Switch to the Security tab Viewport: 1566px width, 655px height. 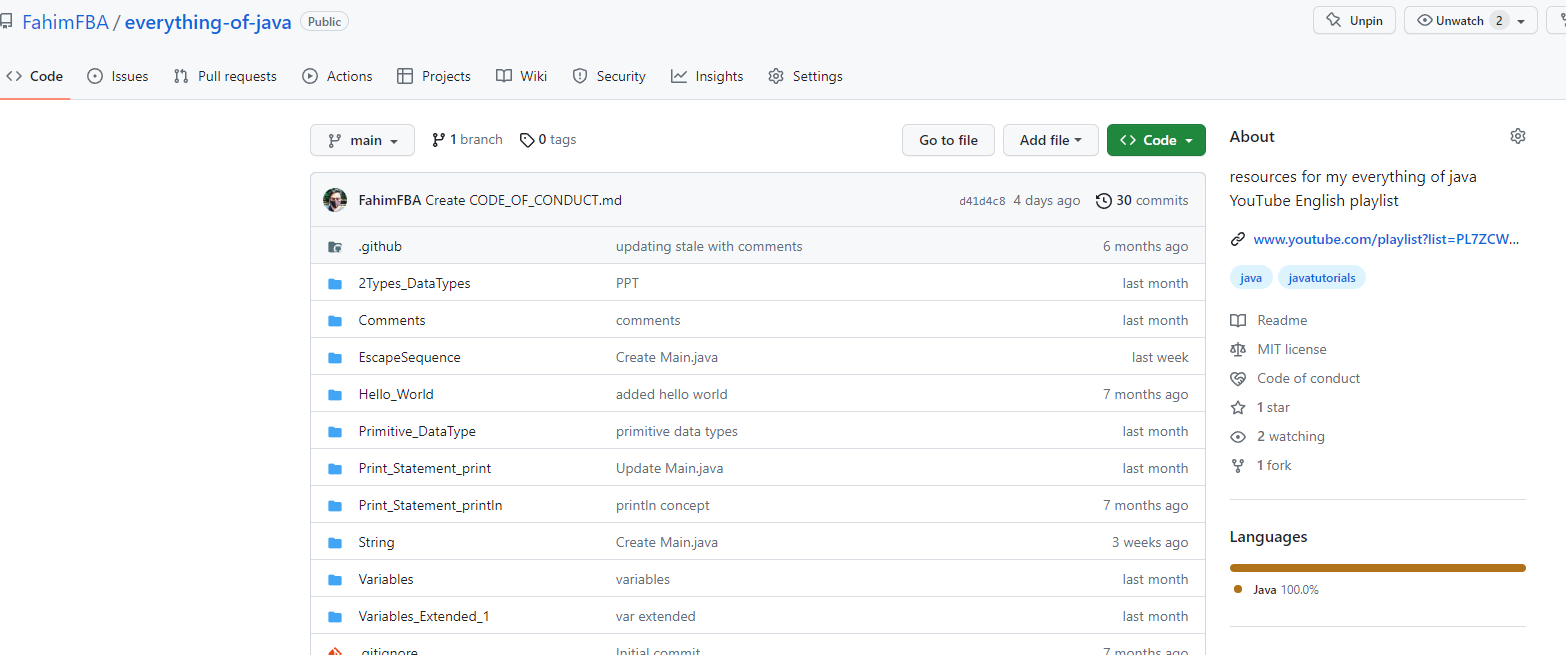609,76
